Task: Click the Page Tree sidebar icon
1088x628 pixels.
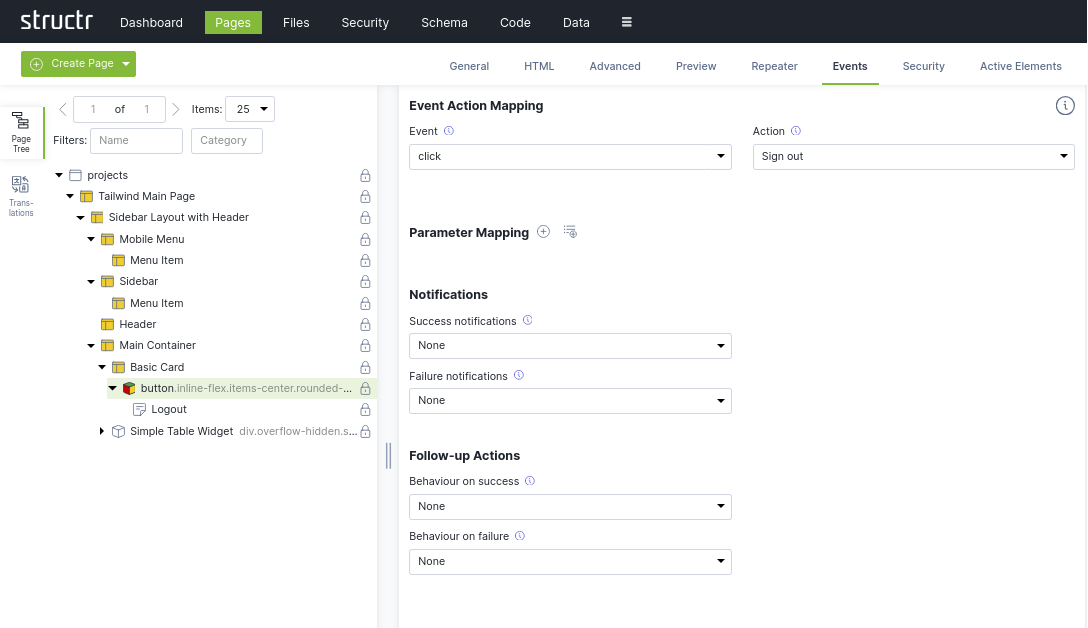Action: point(21,132)
